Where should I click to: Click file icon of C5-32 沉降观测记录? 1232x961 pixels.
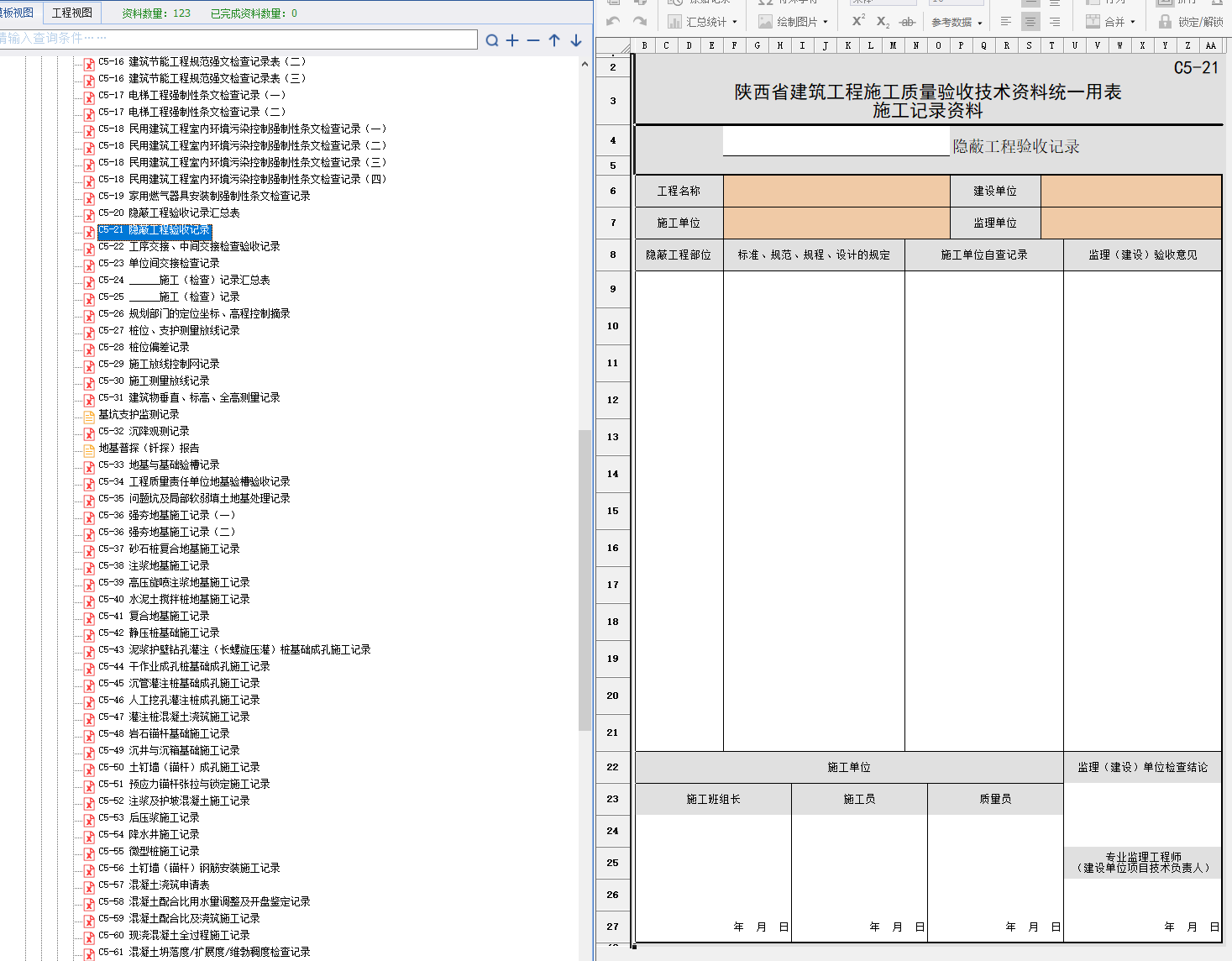pos(89,433)
